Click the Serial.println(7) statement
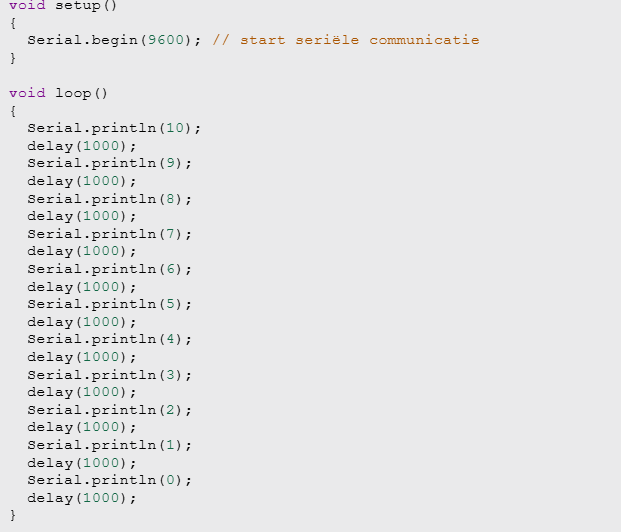The height and width of the screenshot is (532, 621). click(x=109, y=234)
